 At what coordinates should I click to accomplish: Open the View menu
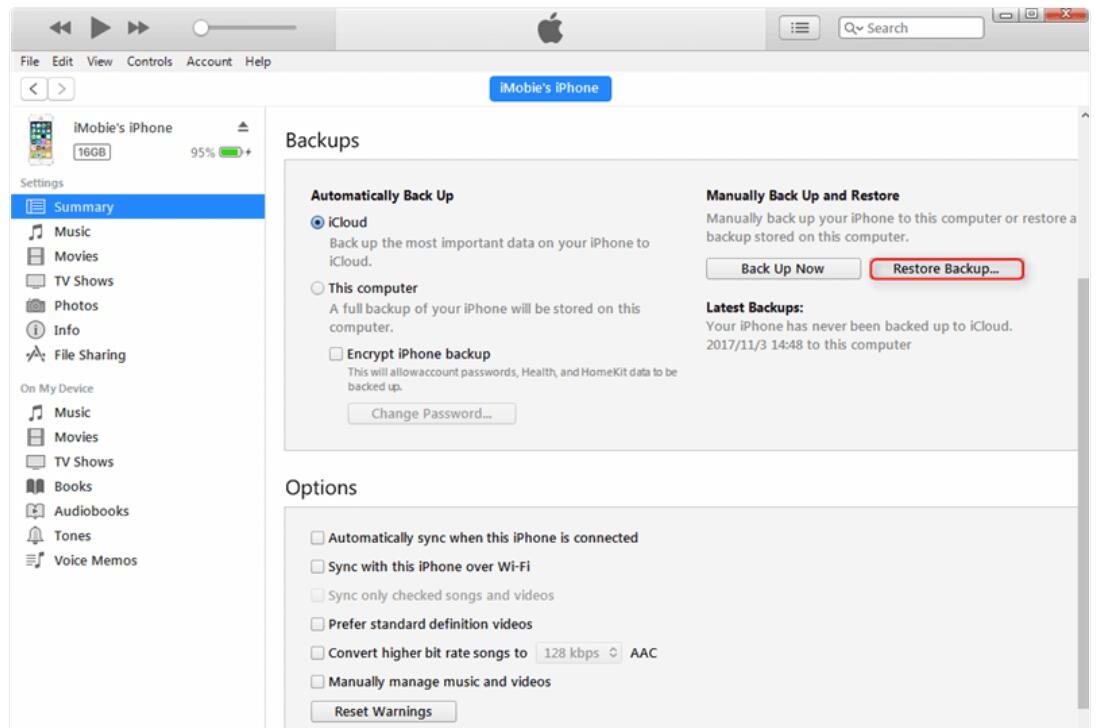point(99,61)
